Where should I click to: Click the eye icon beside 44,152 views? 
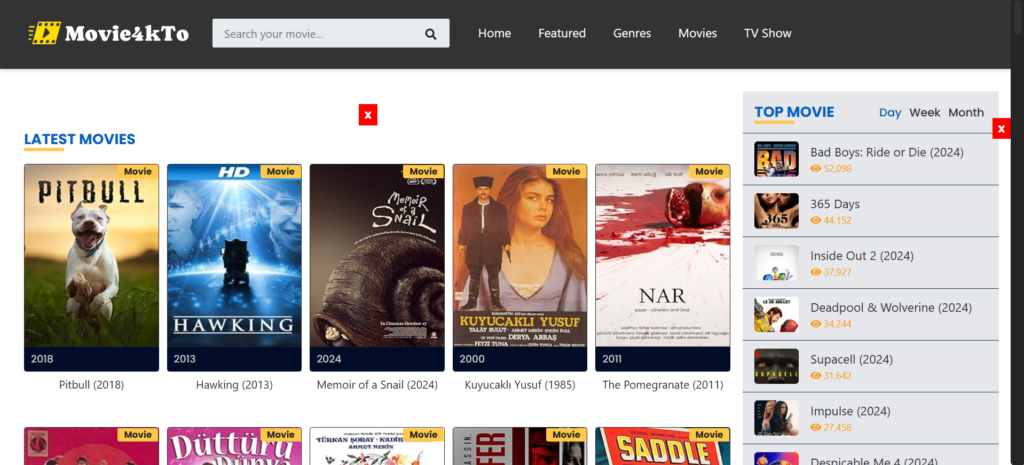(815, 220)
